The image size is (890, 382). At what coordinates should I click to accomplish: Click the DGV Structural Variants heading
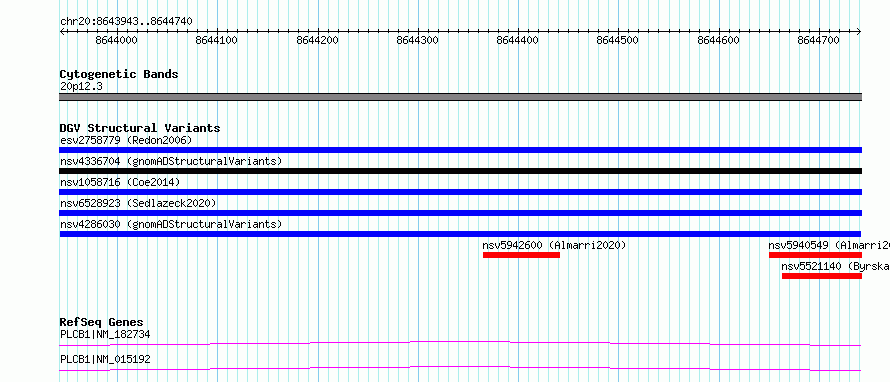point(140,128)
